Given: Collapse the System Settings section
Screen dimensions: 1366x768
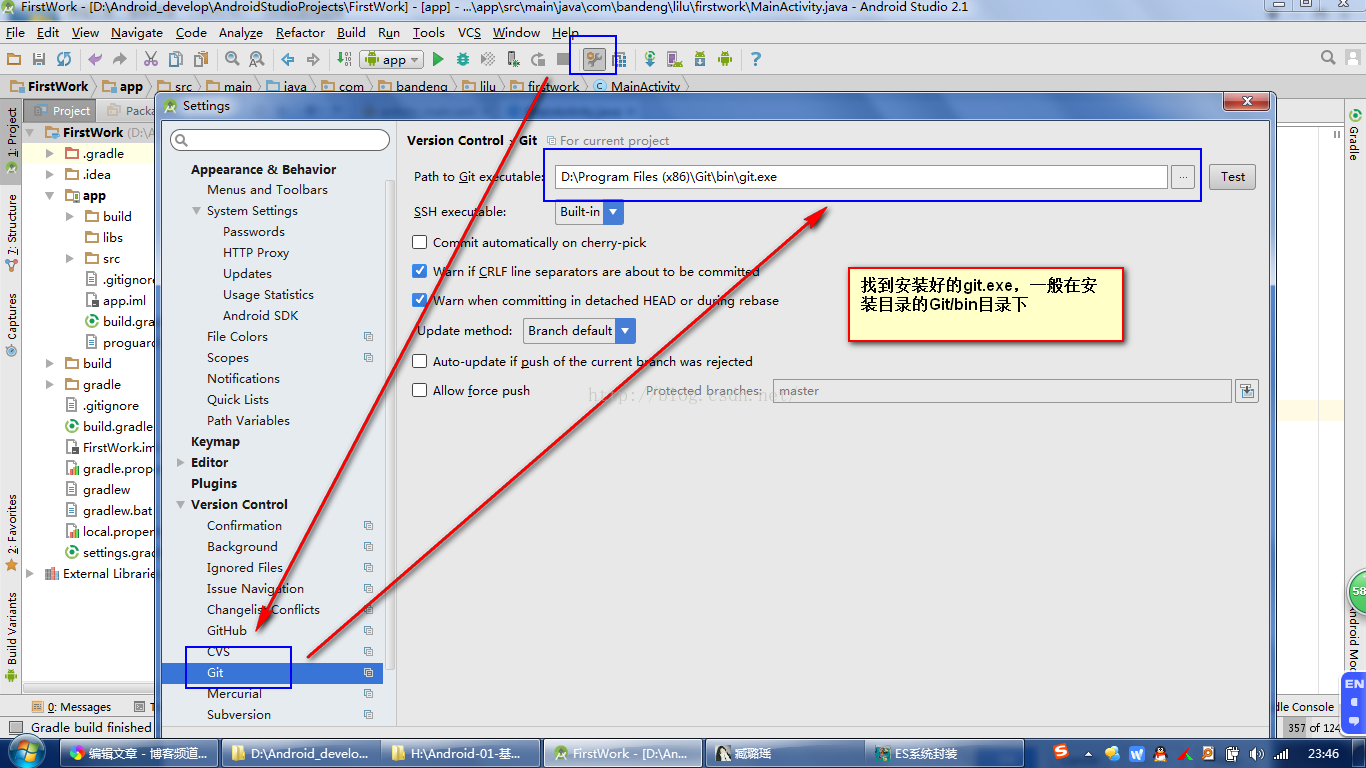Looking at the screenshot, I should click(197, 211).
